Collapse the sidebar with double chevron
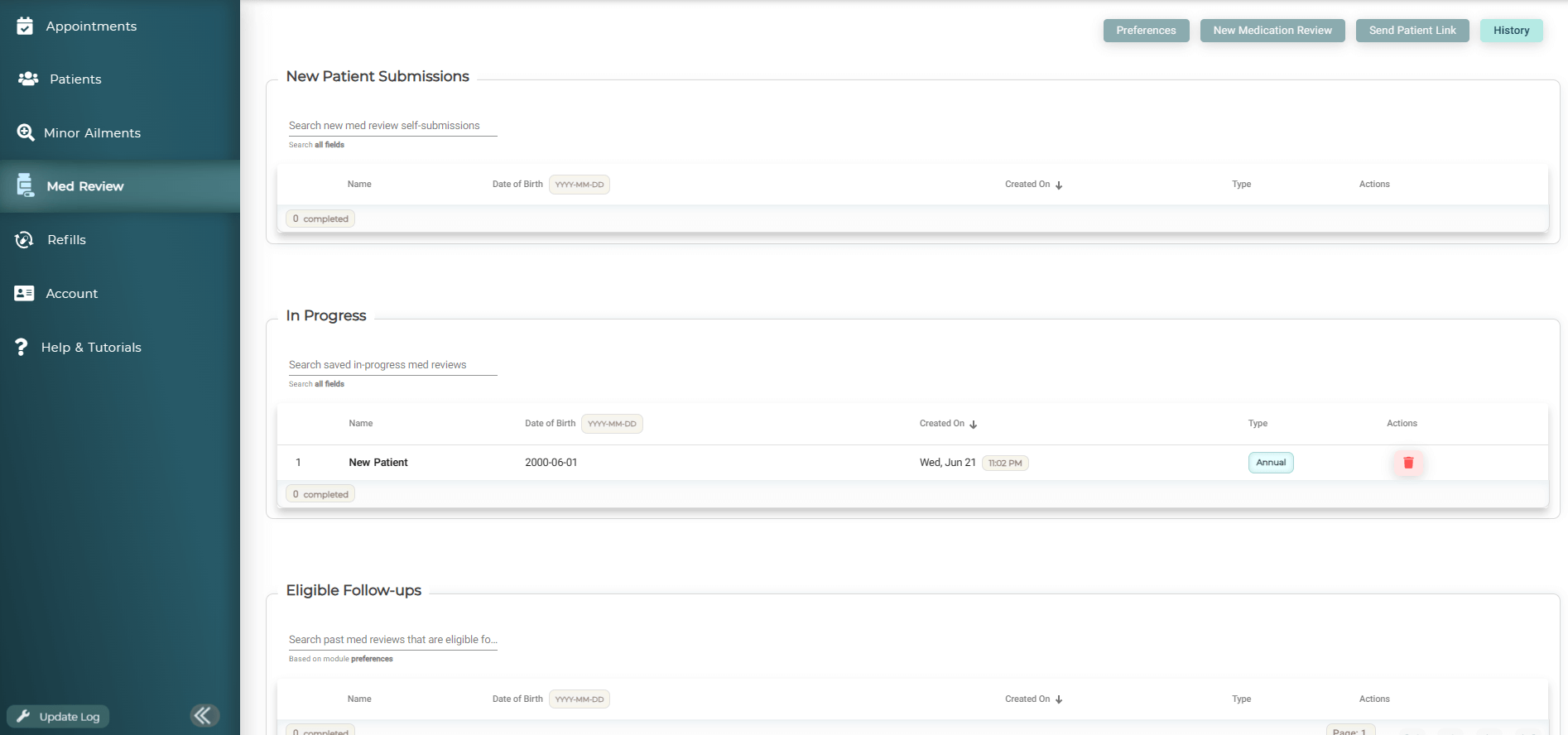 tap(204, 715)
